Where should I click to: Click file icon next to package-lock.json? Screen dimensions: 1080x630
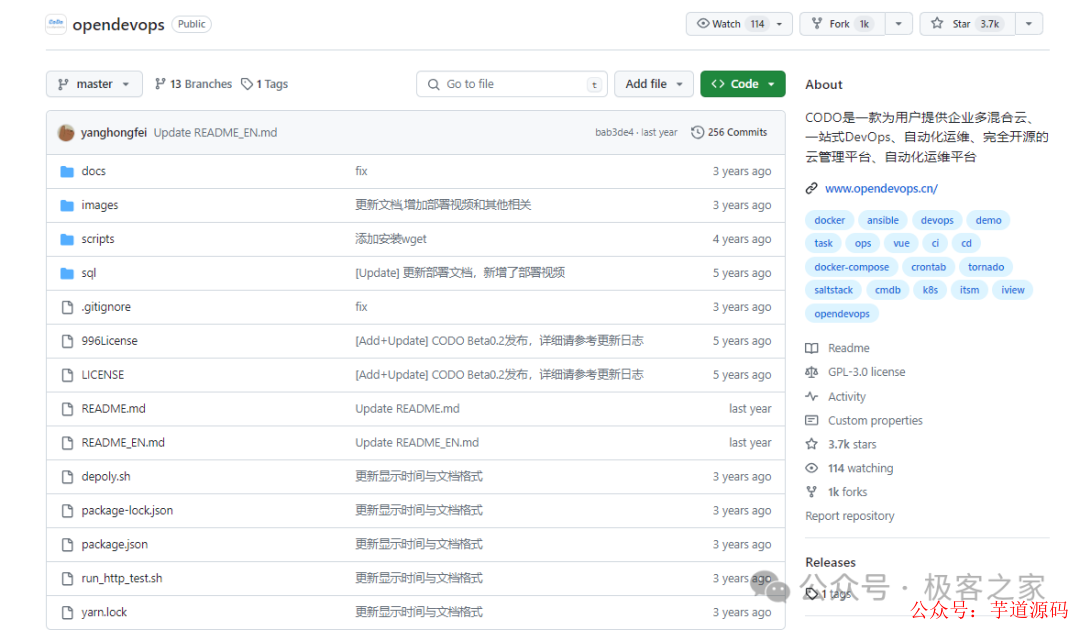67,510
